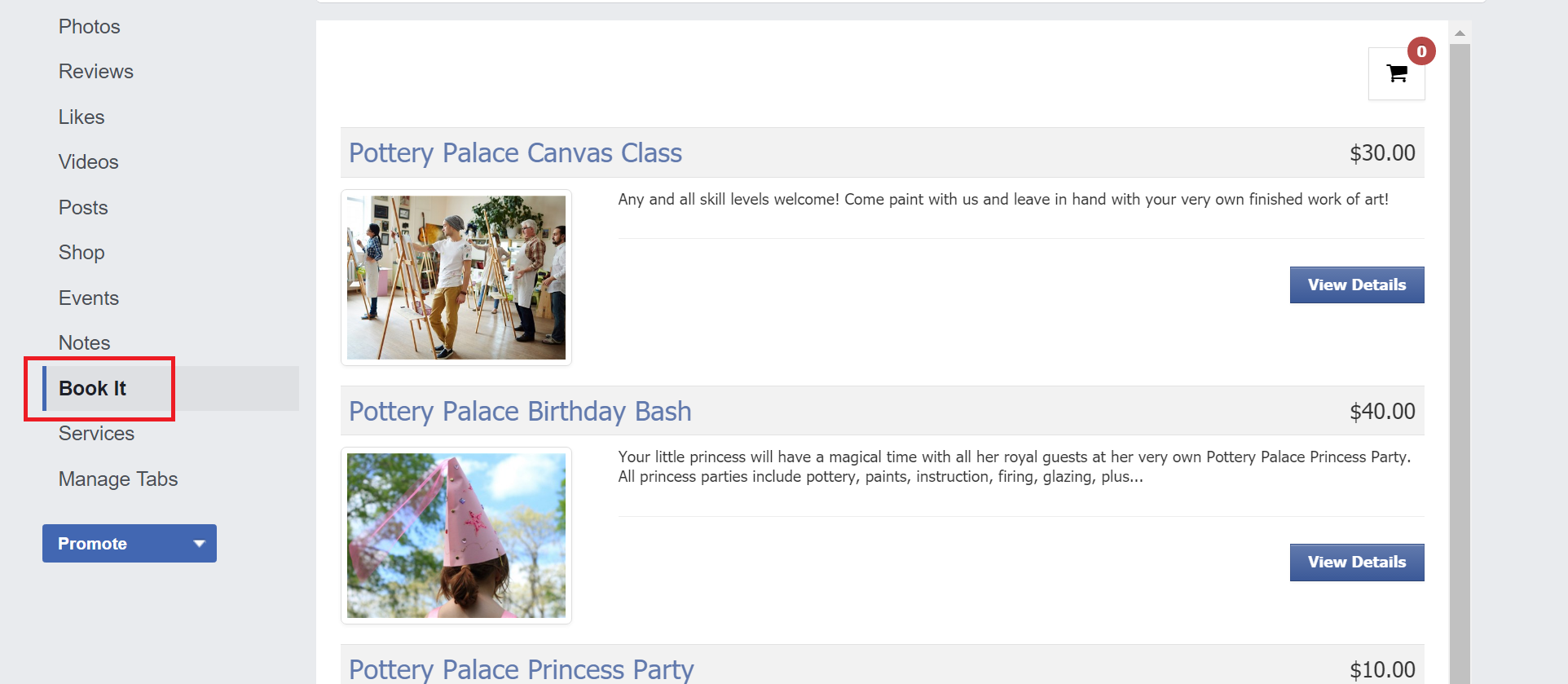
Task: Open the shopping cart icon
Action: [1396, 73]
